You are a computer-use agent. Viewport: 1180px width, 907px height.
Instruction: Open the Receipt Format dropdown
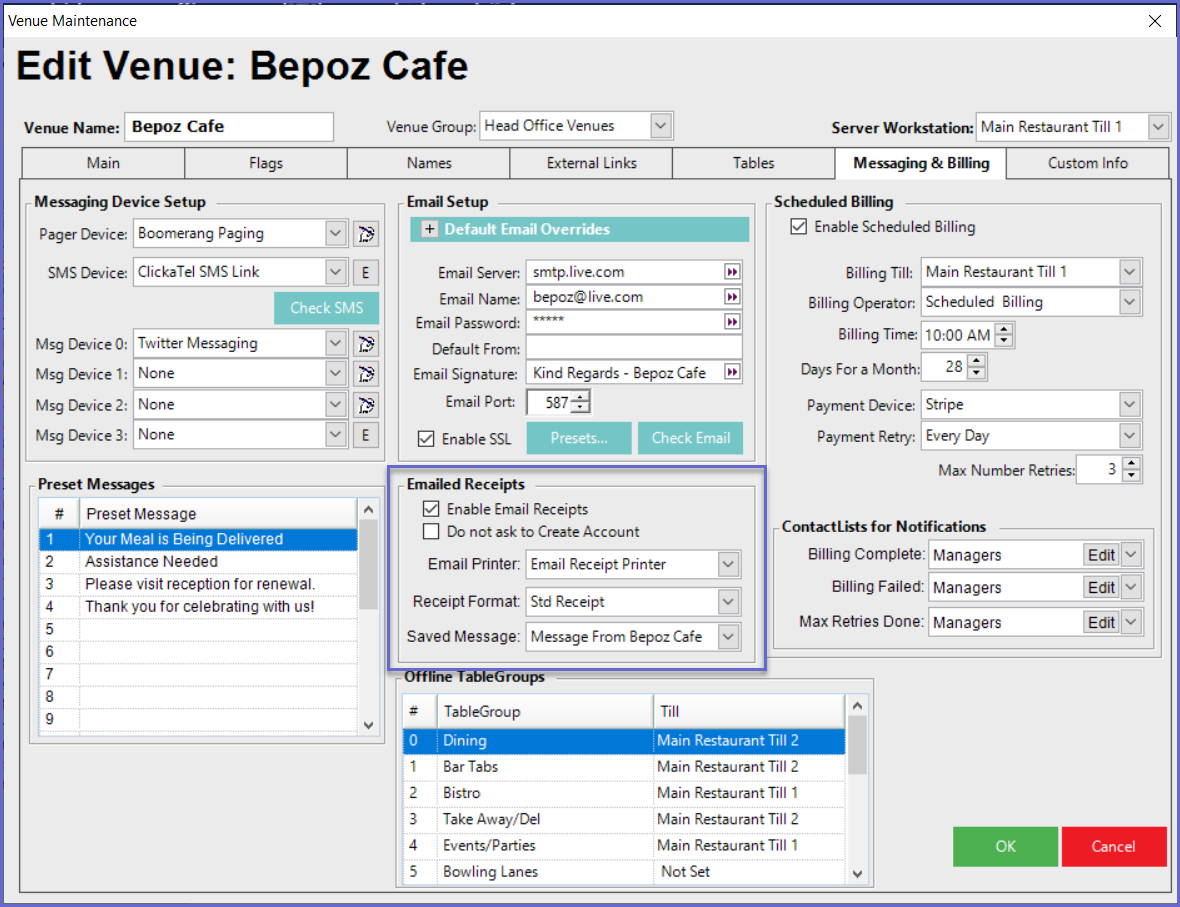[728, 602]
